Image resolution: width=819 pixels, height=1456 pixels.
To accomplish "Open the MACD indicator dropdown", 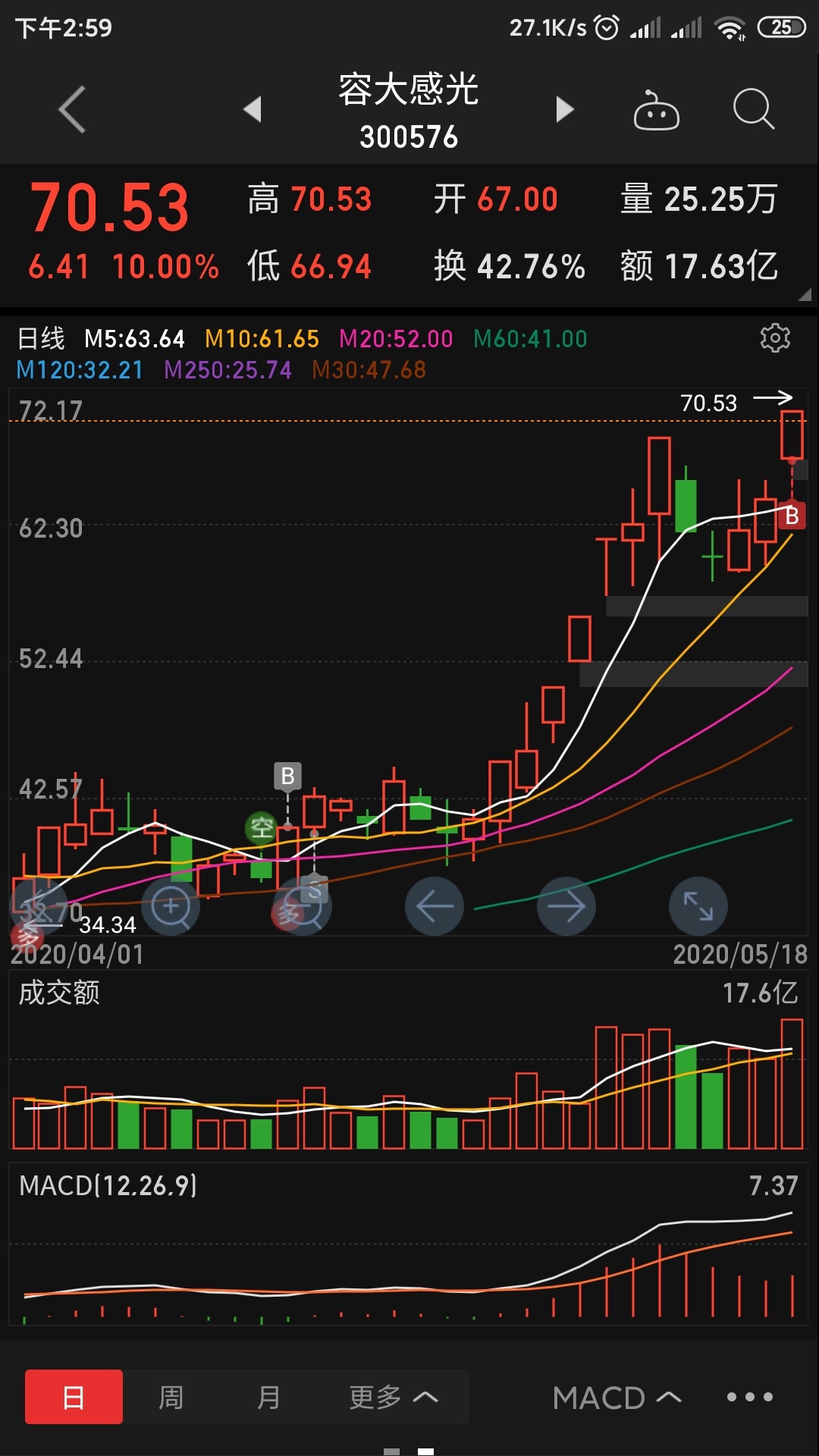I will tap(616, 1398).
